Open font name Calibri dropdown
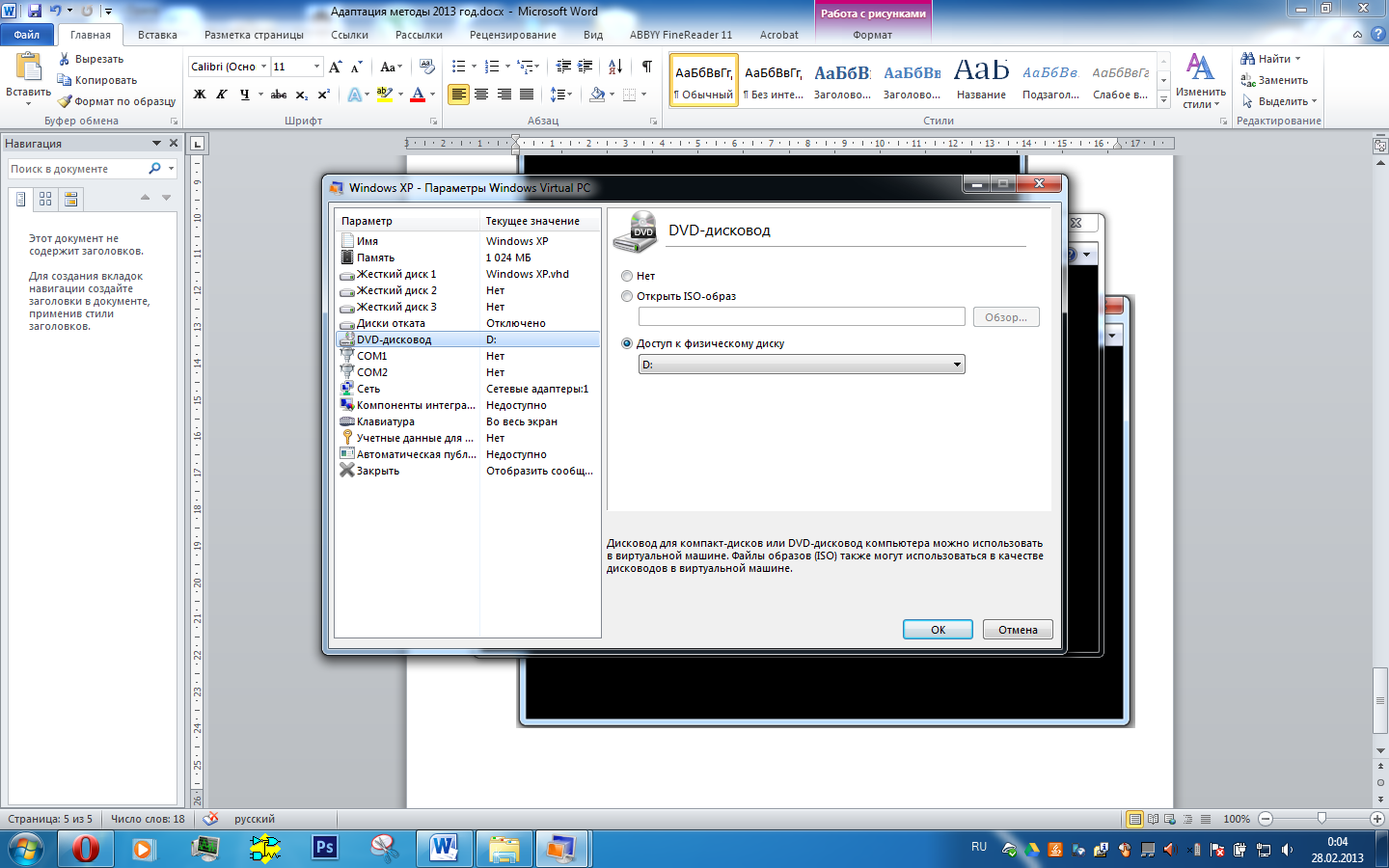The height and width of the screenshot is (868, 1389). pyautogui.click(x=264, y=67)
